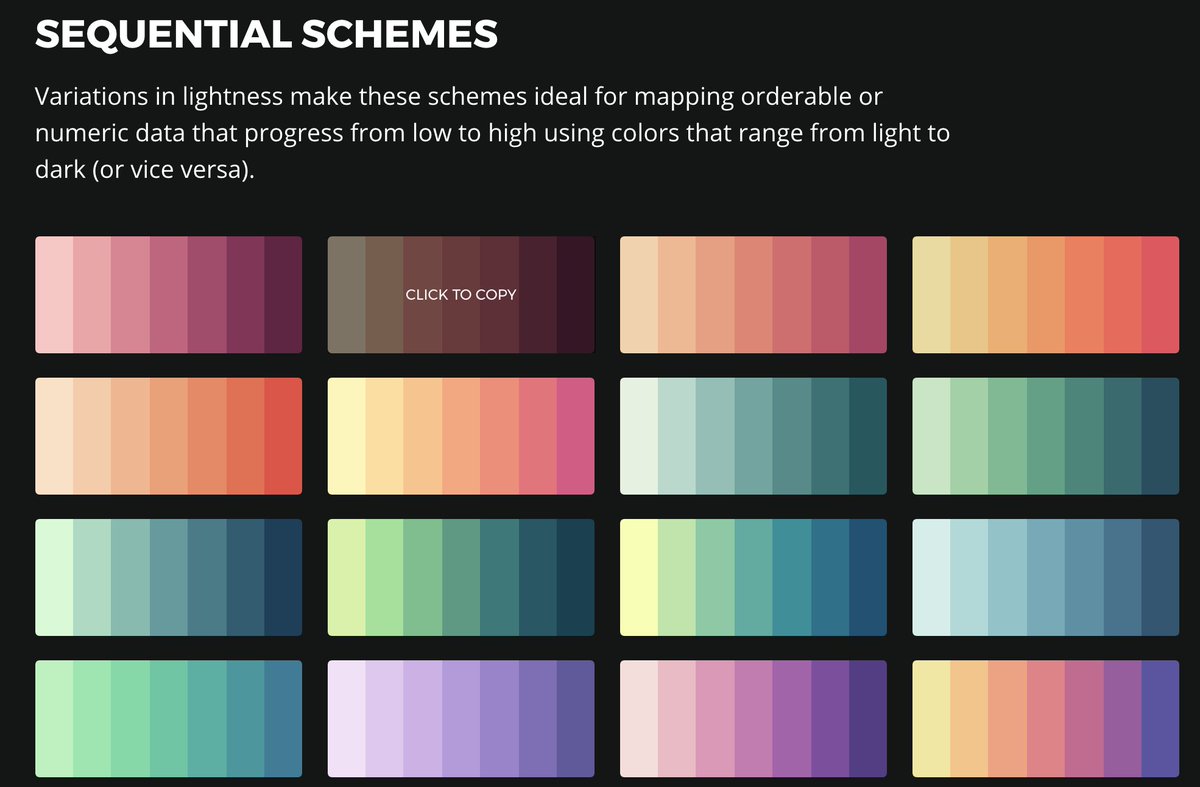Choose the bright yellow to blue palette
1200x787 pixels.
pos(753,577)
